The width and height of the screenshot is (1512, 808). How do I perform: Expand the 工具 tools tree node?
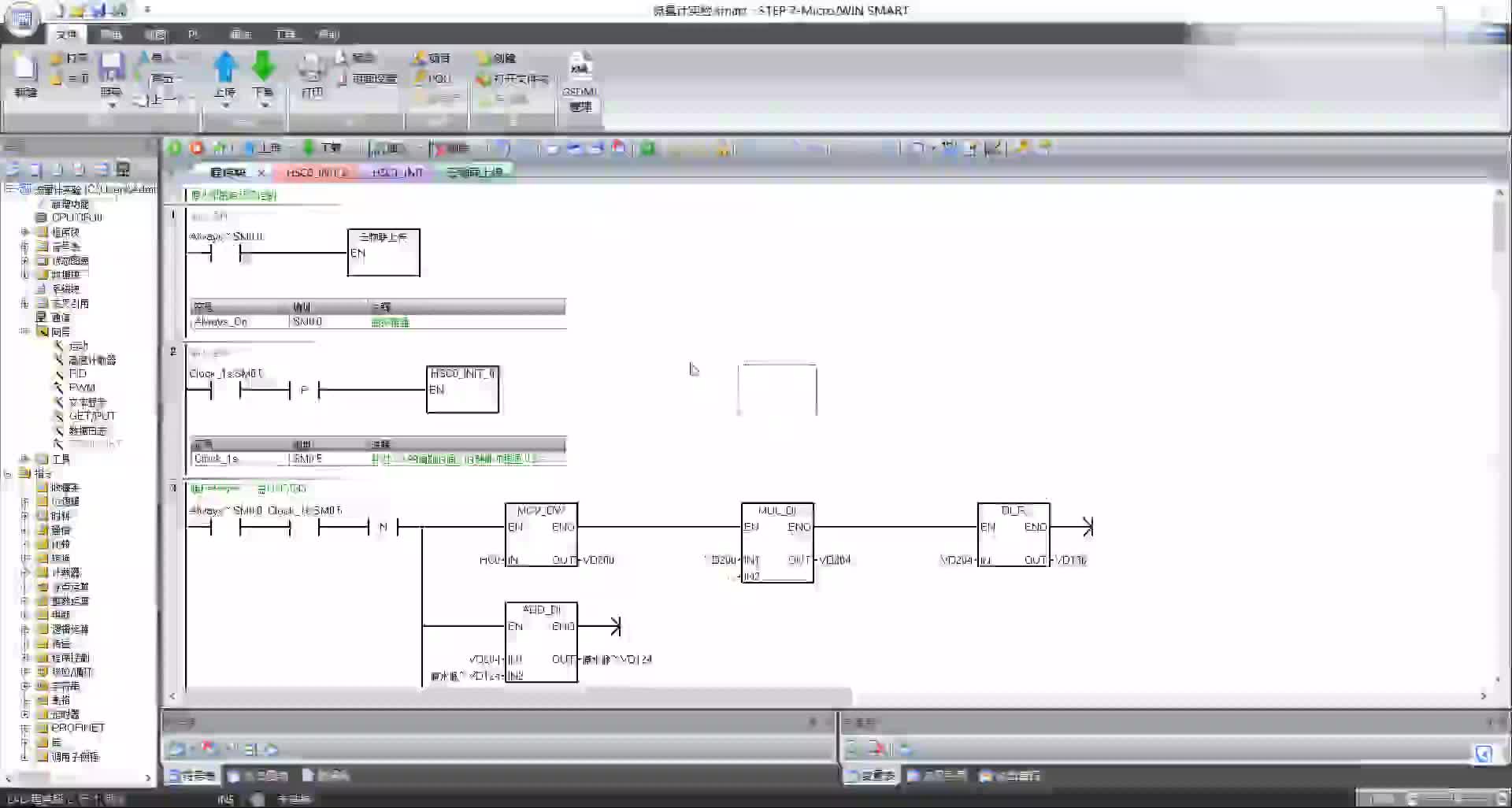[x=24, y=458]
